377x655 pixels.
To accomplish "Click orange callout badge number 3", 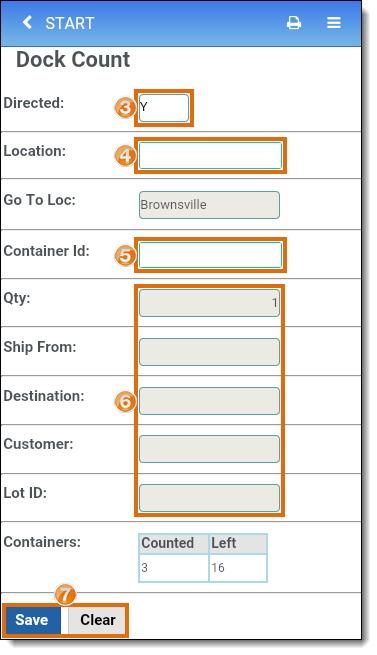I will point(125,107).
